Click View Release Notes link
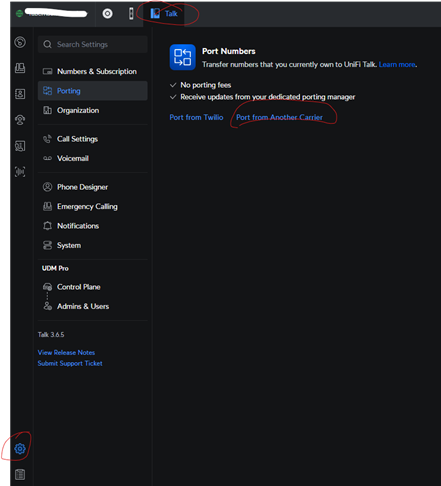This screenshot has width=441, height=486. click(x=66, y=352)
